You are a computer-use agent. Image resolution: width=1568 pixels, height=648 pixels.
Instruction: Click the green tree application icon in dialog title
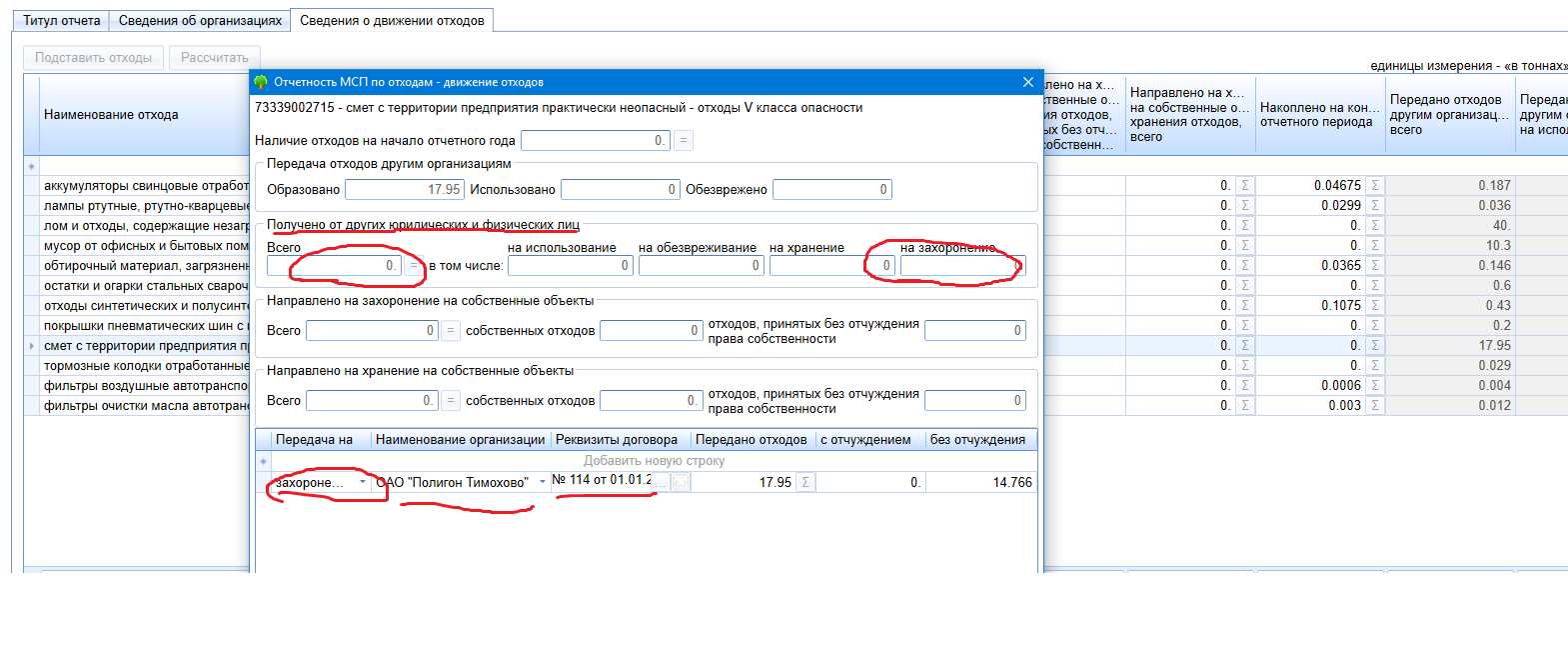(262, 82)
